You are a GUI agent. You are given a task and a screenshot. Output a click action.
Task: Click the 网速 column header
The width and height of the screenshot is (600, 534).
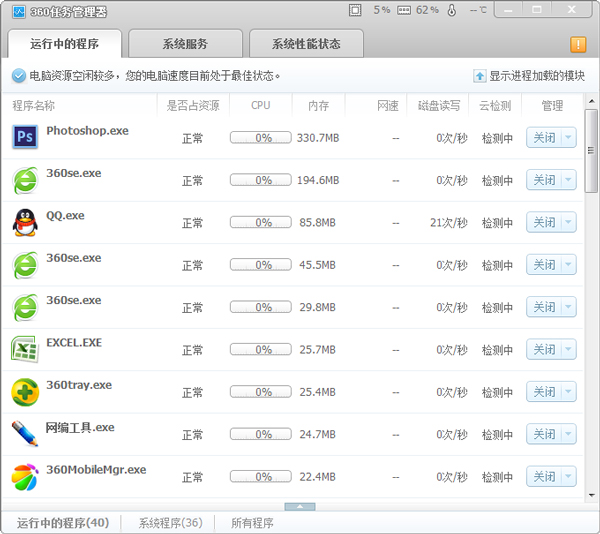click(x=388, y=106)
